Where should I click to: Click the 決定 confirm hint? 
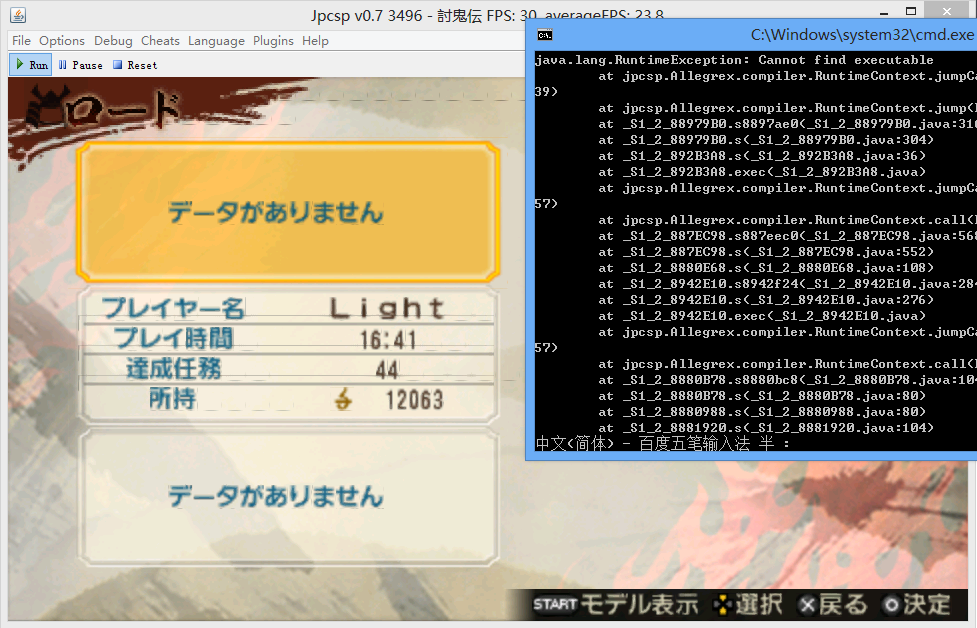click(x=916, y=604)
